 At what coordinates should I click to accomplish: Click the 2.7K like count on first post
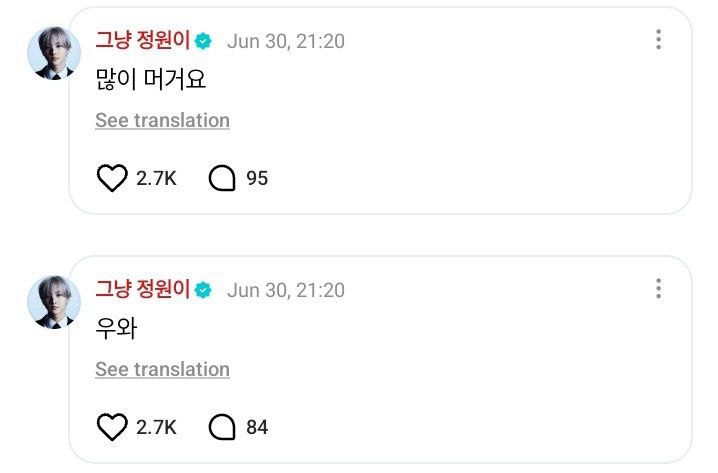tap(156, 179)
